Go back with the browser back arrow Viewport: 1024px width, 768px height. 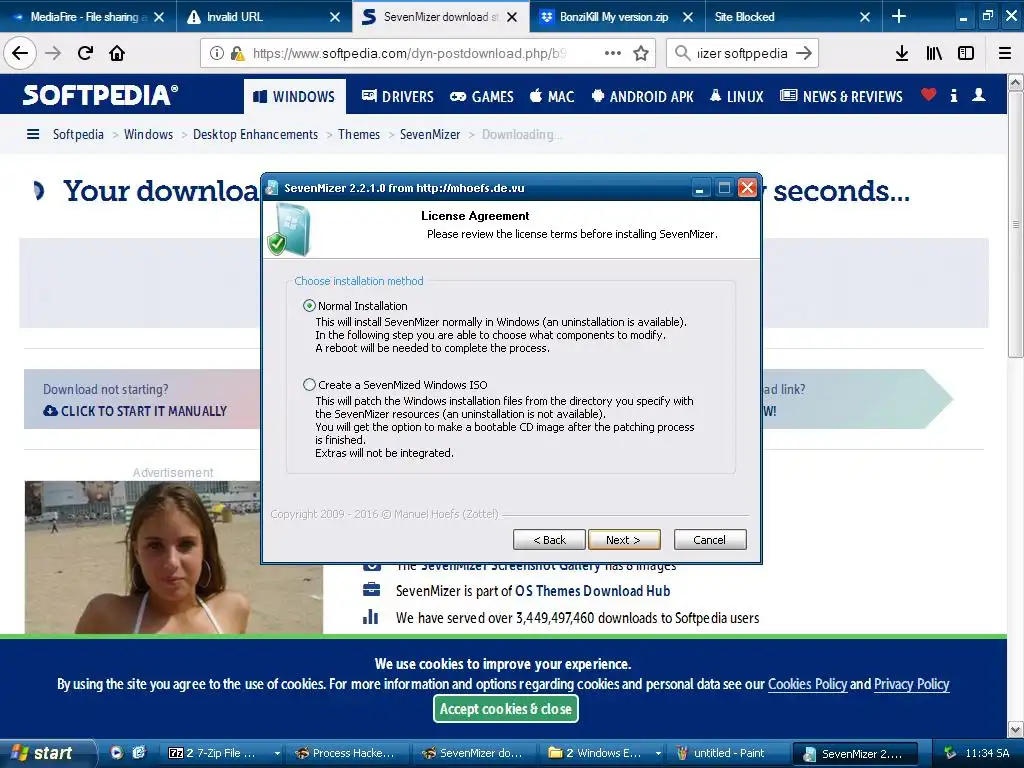point(20,53)
